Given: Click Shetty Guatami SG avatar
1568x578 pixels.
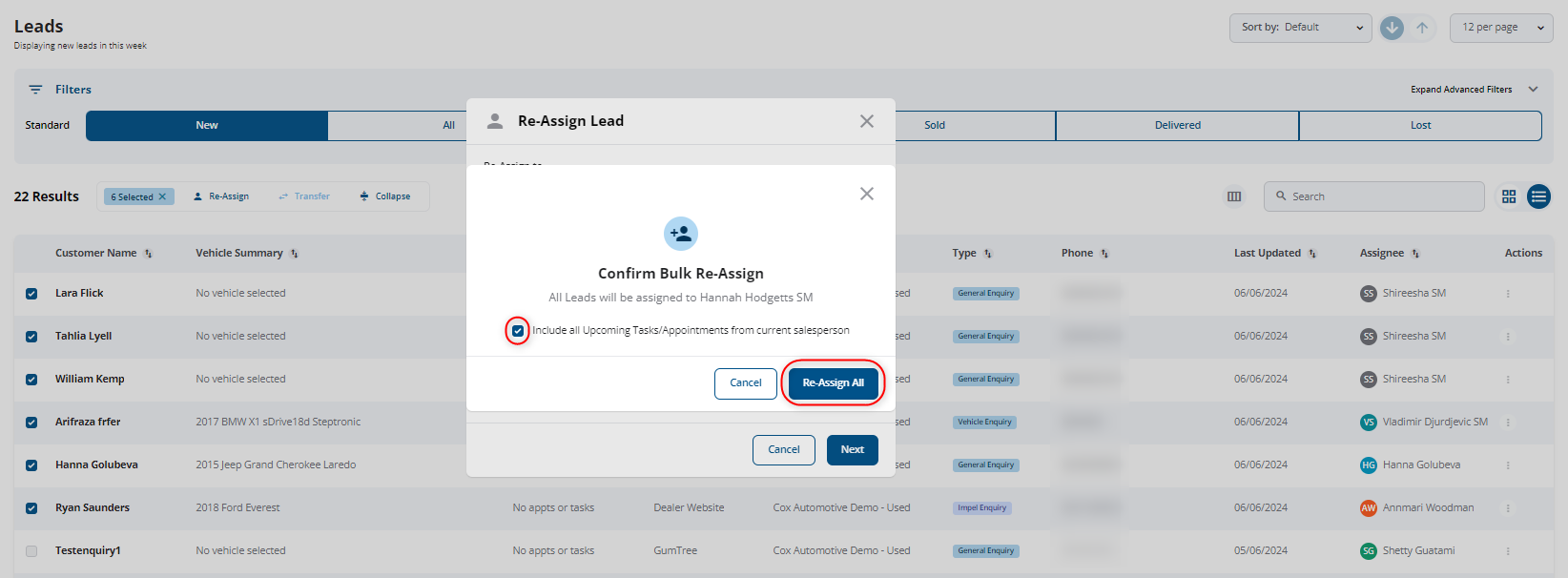Looking at the screenshot, I should [x=1369, y=551].
